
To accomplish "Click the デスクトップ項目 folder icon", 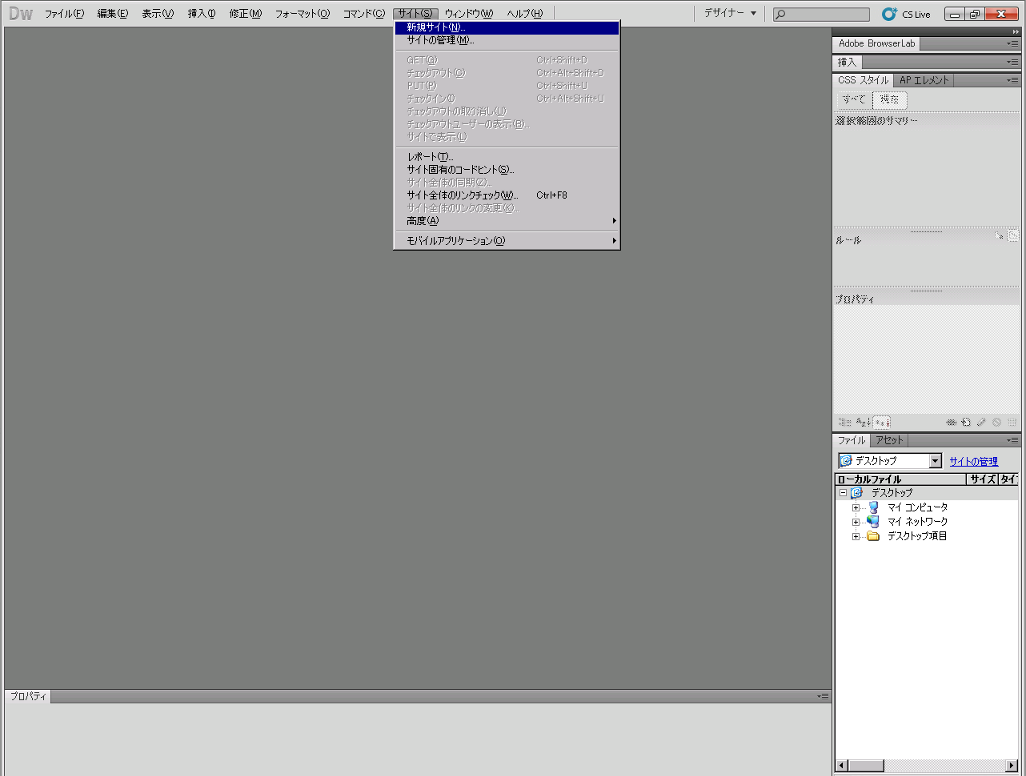I will pos(873,537).
